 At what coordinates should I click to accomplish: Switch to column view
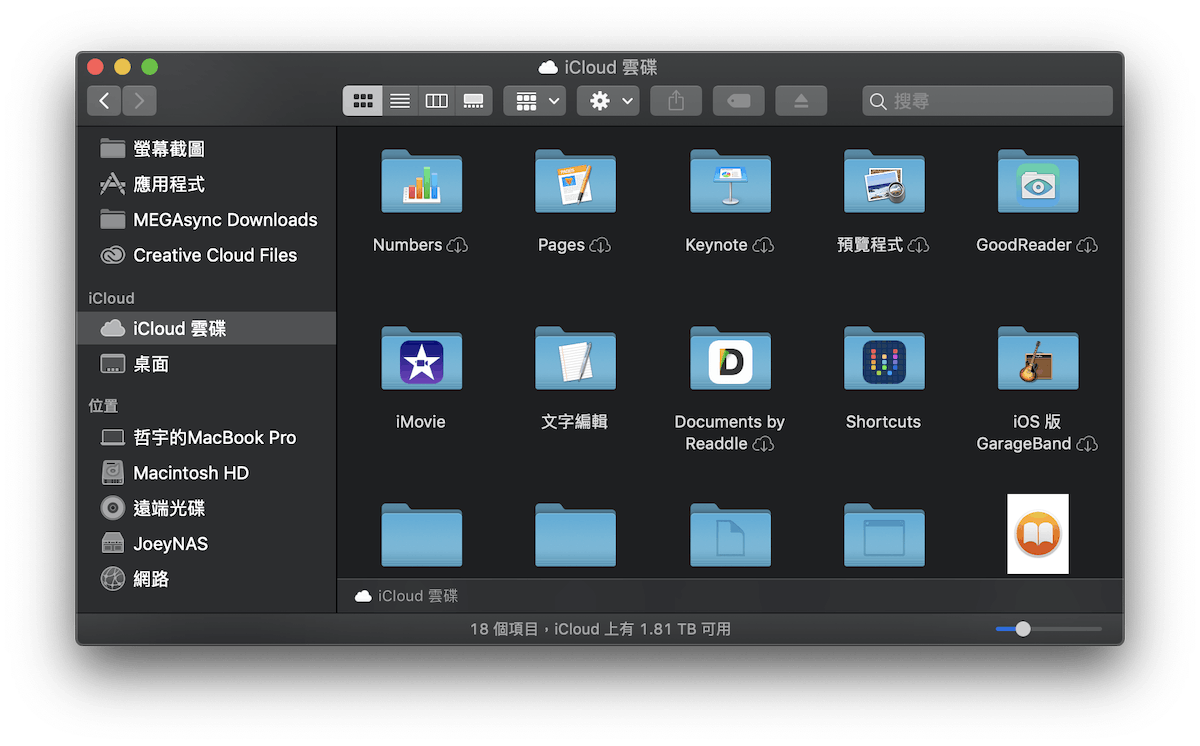tap(437, 101)
